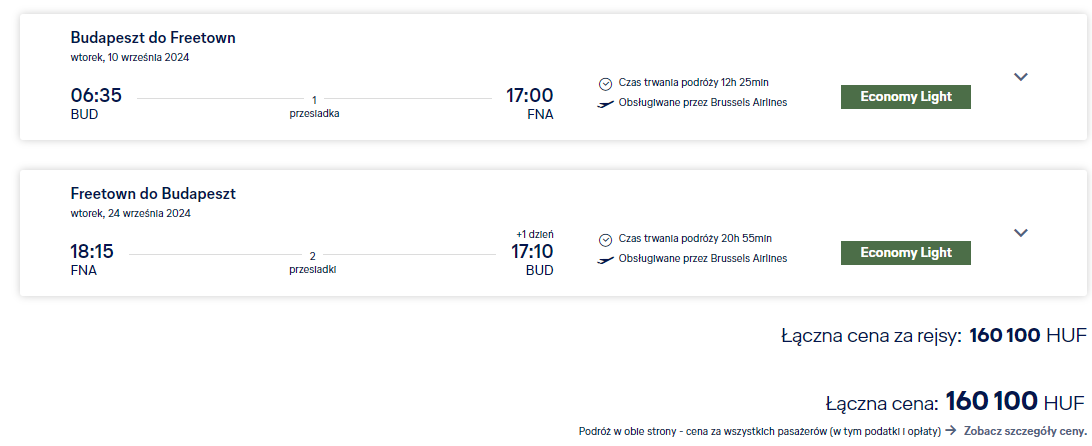Click the Budapeszt do Freetown heading
This screenshot has width=1092, height=446.
point(153,38)
